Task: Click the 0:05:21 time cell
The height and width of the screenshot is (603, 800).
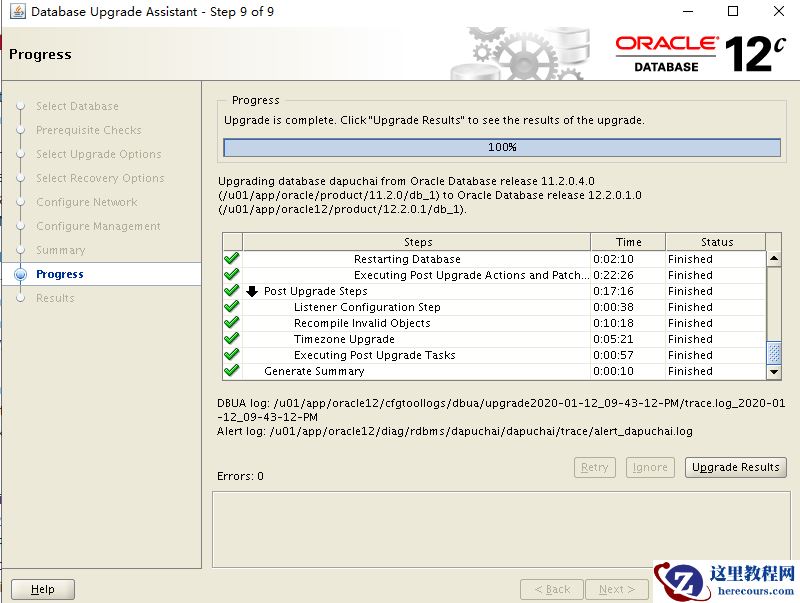Action: pos(628,339)
